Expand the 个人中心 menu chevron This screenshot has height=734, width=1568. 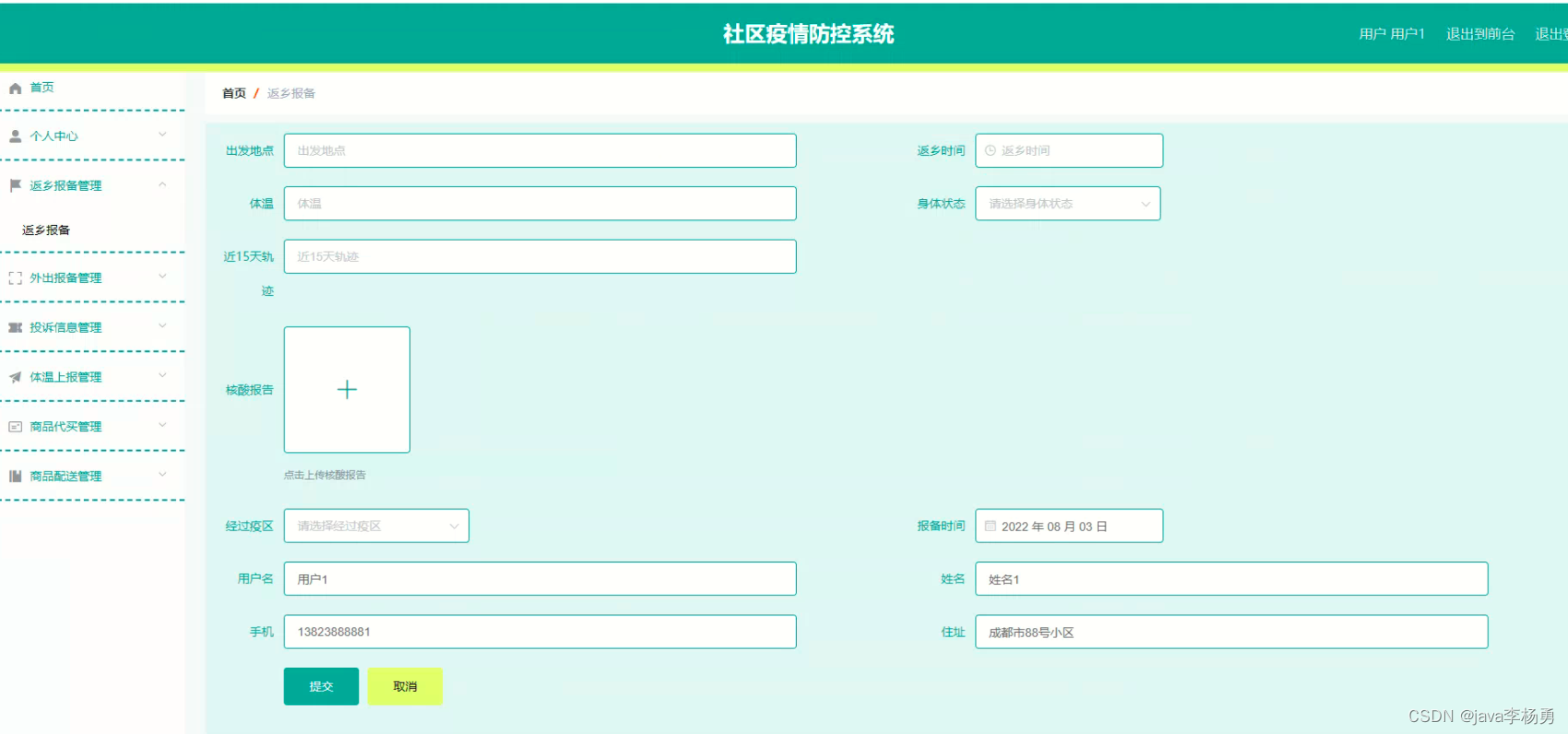[162, 135]
